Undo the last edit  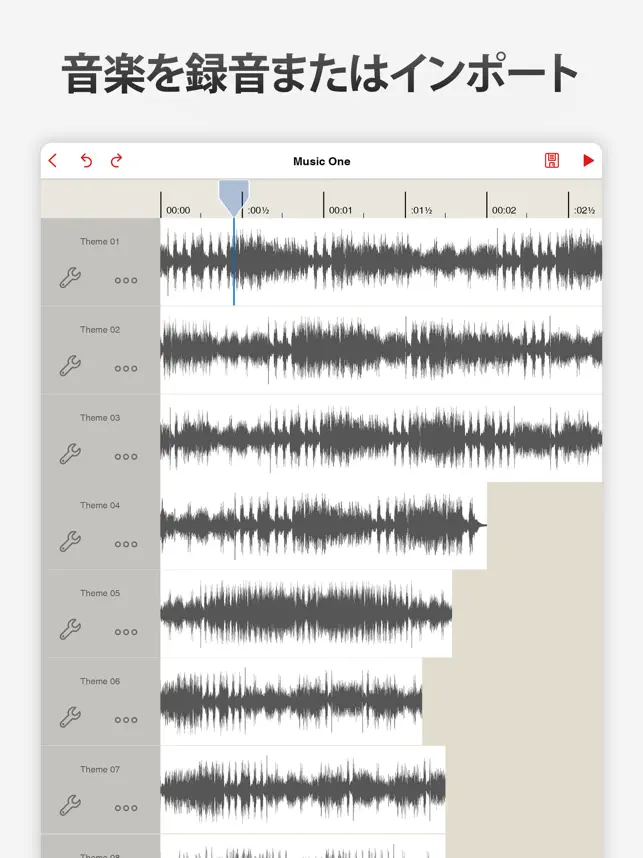(86, 160)
